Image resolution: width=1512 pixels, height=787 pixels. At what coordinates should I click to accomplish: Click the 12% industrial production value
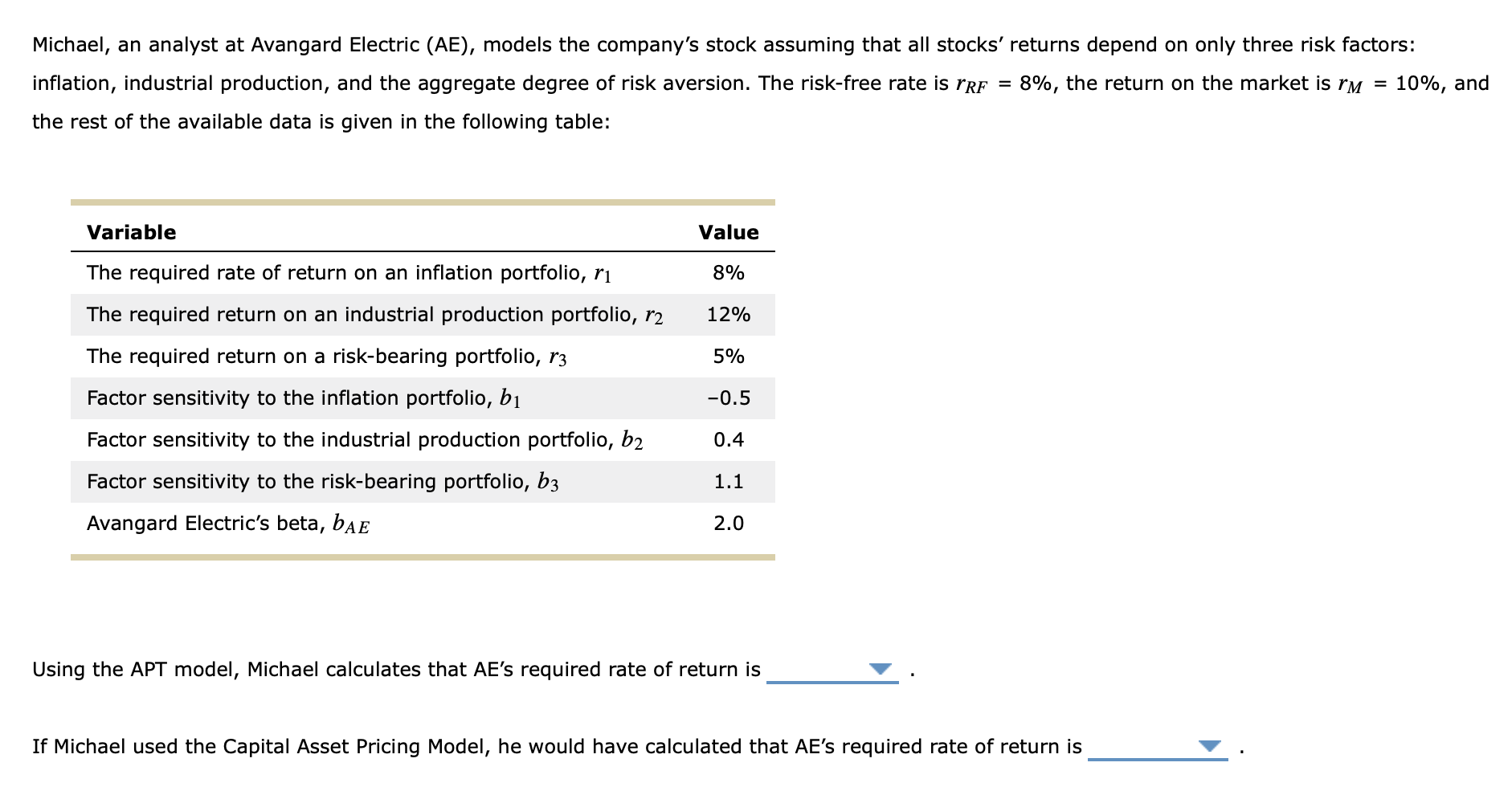pos(726,315)
